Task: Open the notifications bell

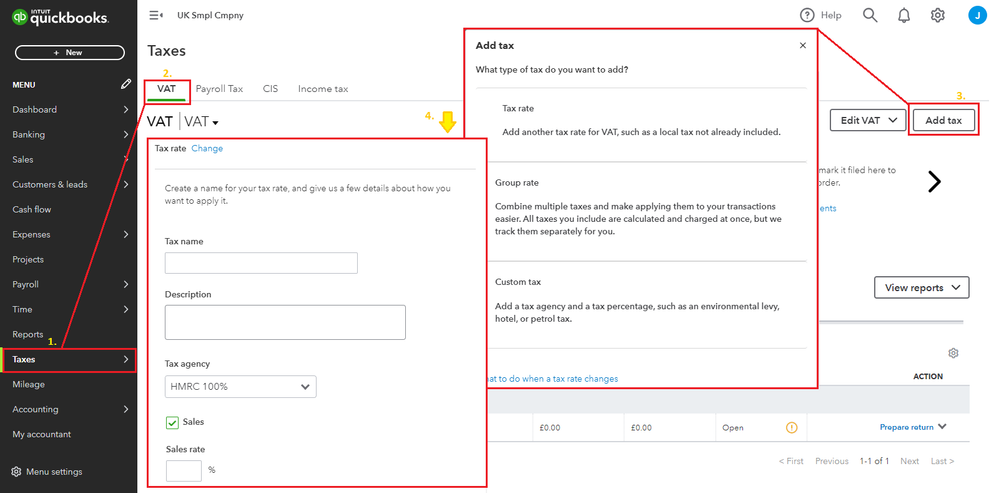Action: click(x=904, y=15)
